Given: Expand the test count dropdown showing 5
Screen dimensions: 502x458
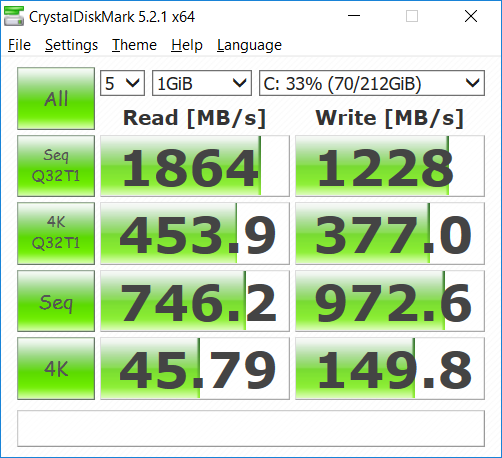Looking at the screenshot, I should pyautogui.click(x=122, y=83).
